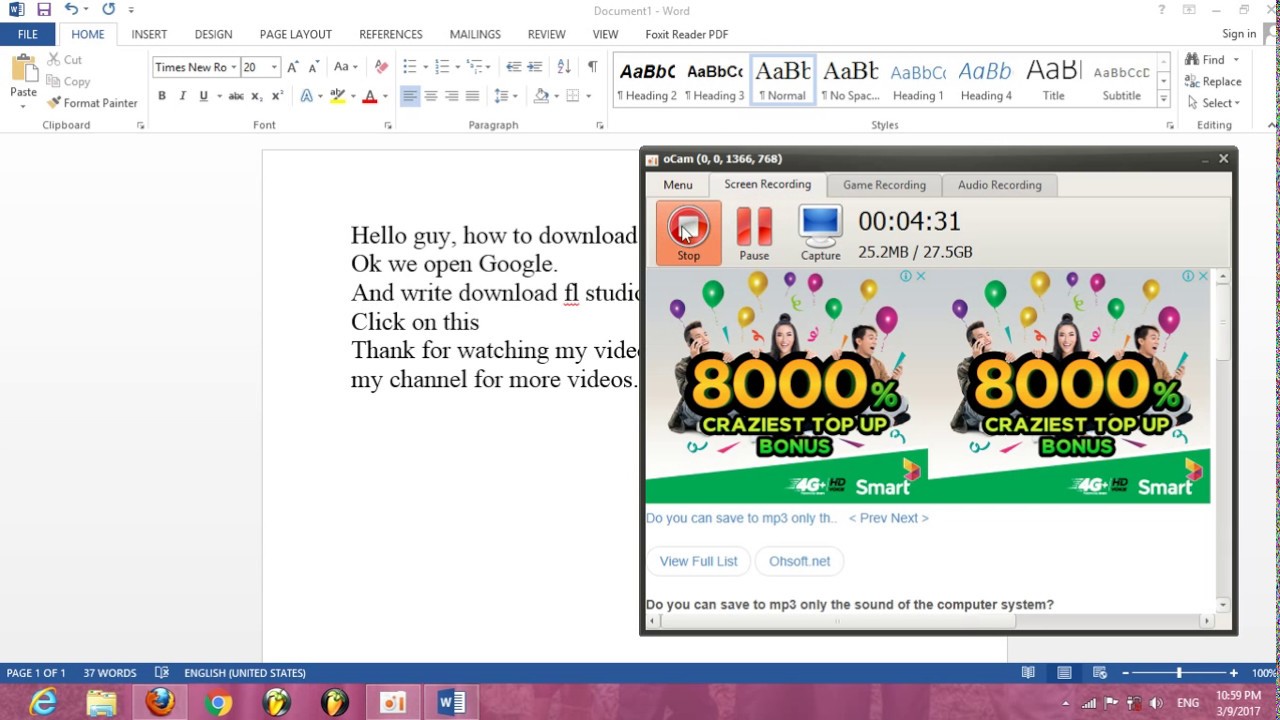This screenshot has width=1280, height=720.
Task: Toggle Bold formatting
Action: (x=162, y=96)
